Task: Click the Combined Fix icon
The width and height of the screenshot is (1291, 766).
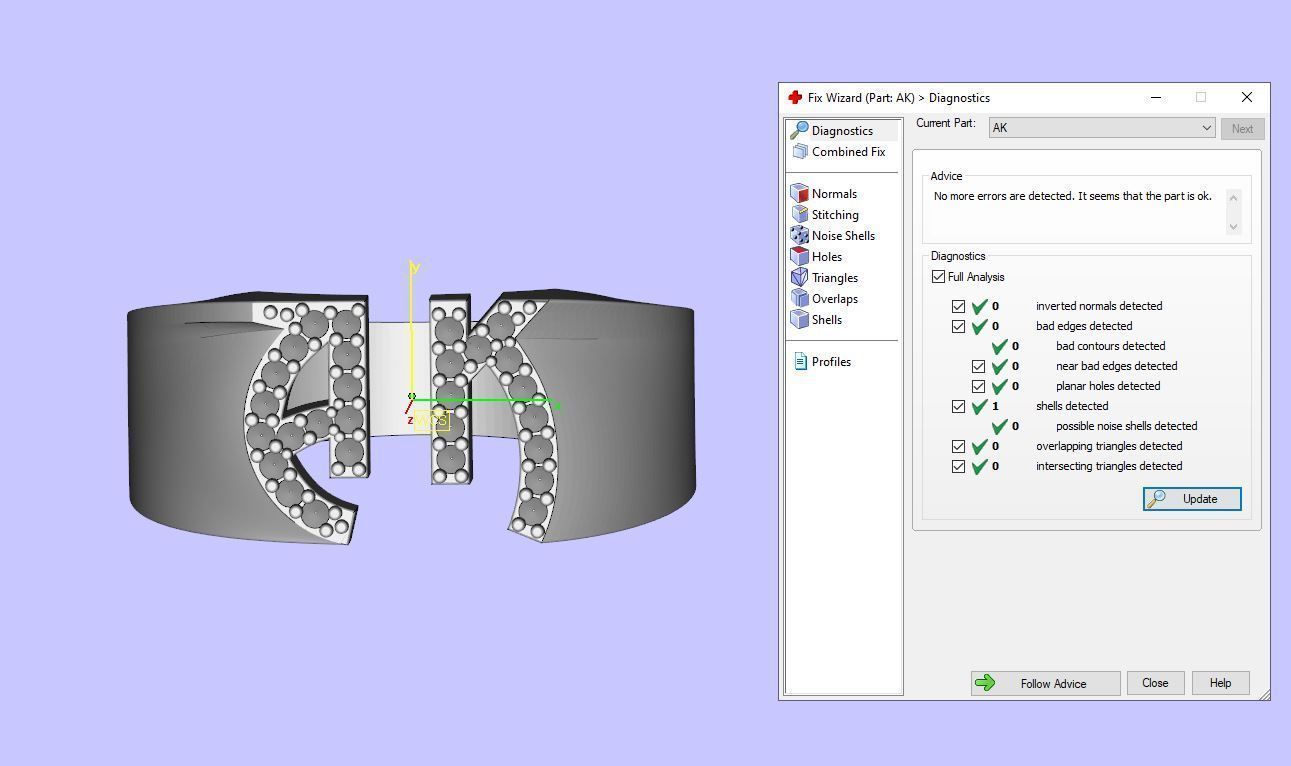Action: click(x=800, y=152)
